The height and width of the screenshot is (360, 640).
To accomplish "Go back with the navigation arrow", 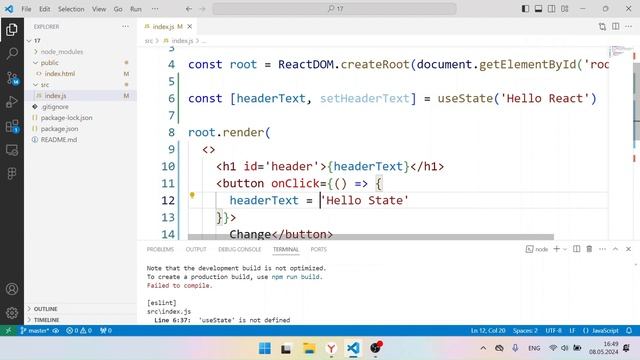I will tap(189, 9).
